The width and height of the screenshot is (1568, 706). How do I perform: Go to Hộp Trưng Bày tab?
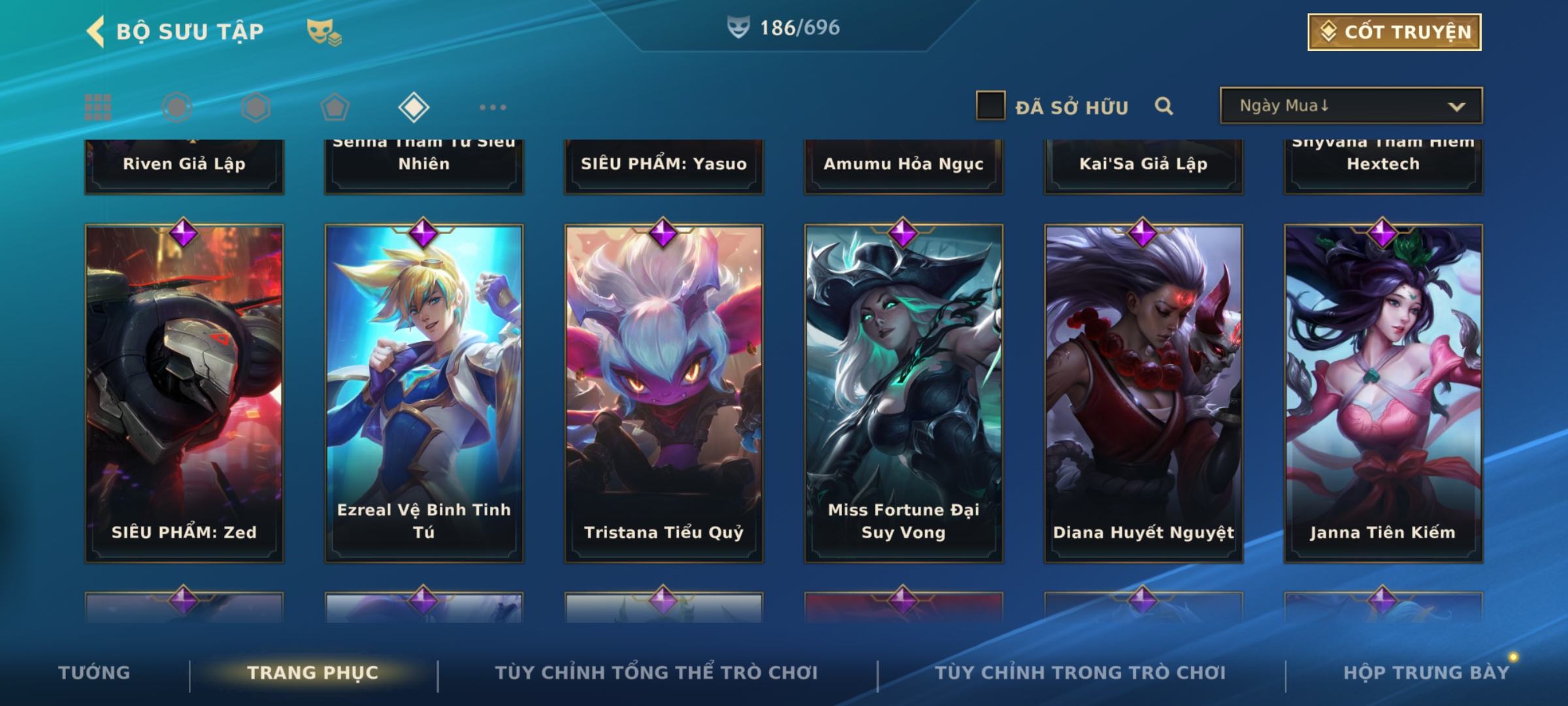pos(1426,672)
